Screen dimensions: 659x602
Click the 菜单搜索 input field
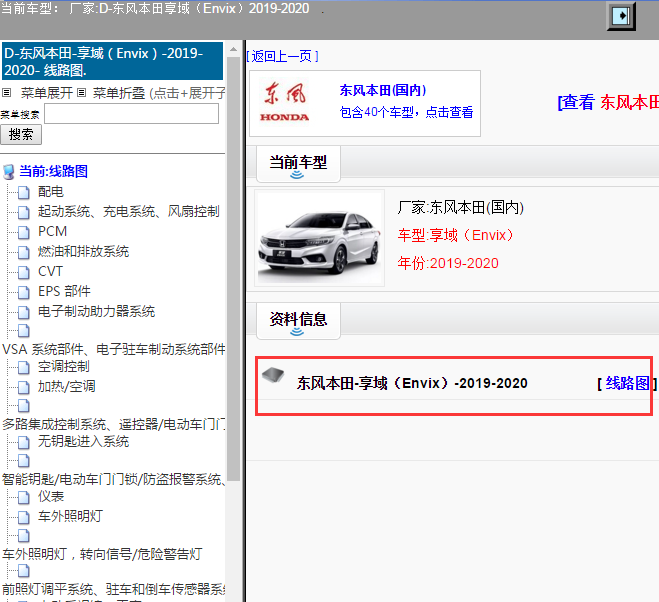(x=132, y=114)
